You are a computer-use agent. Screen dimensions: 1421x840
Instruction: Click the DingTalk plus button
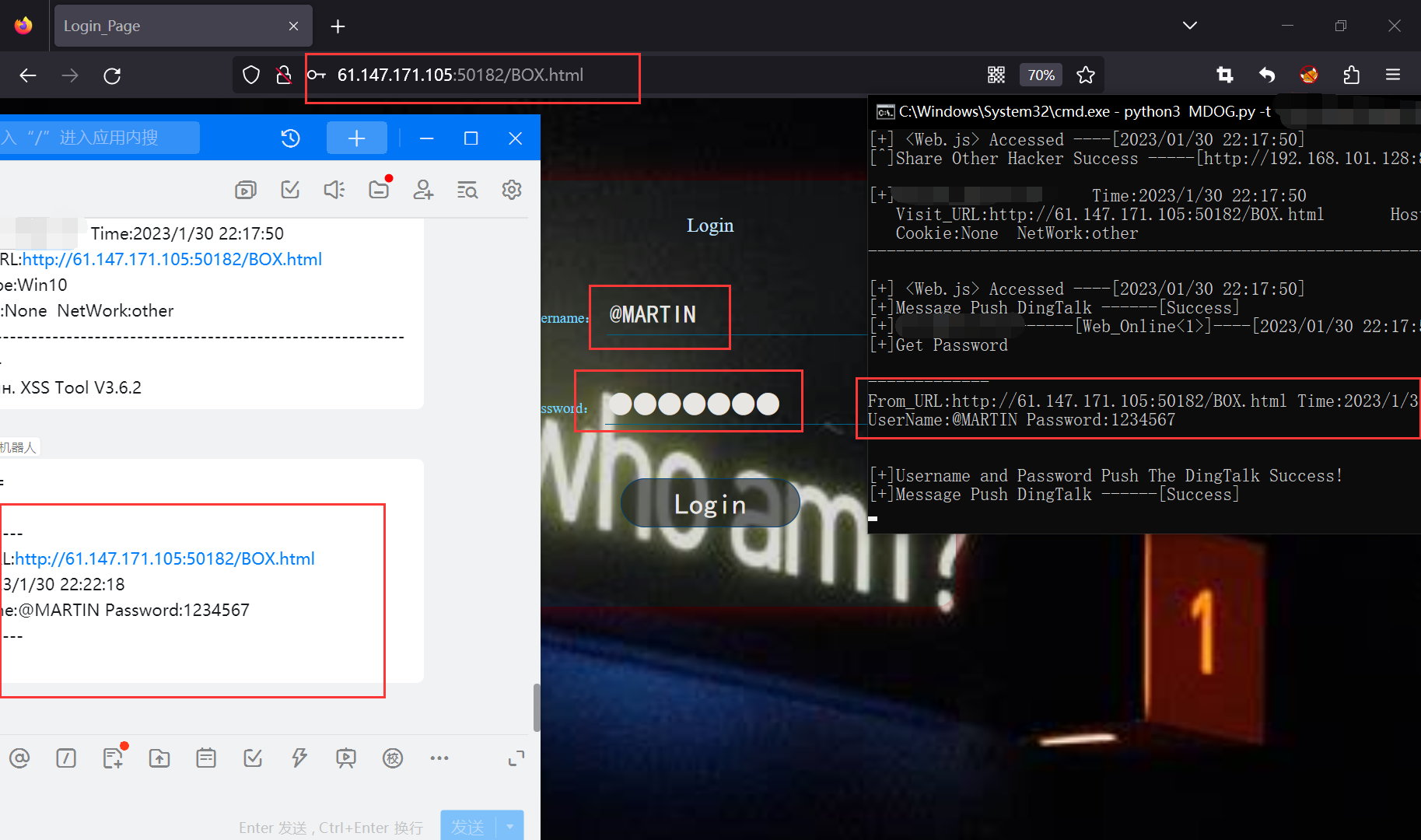pyautogui.click(x=356, y=138)
